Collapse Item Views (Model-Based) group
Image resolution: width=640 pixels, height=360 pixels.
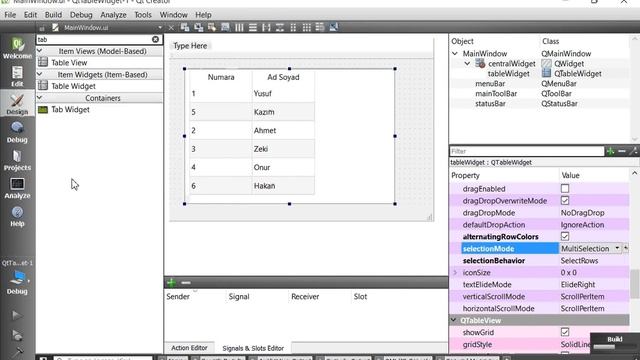point(40,51)
